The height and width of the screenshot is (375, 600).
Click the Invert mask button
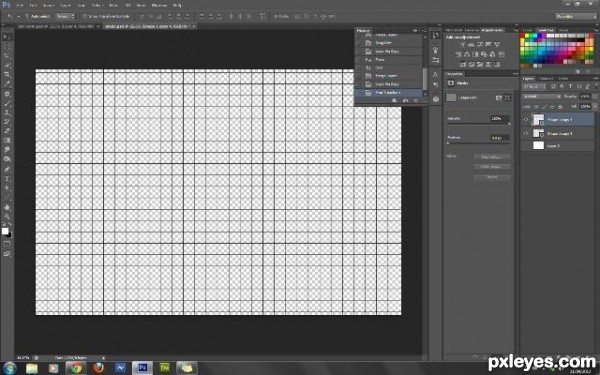tap(492, 177)
